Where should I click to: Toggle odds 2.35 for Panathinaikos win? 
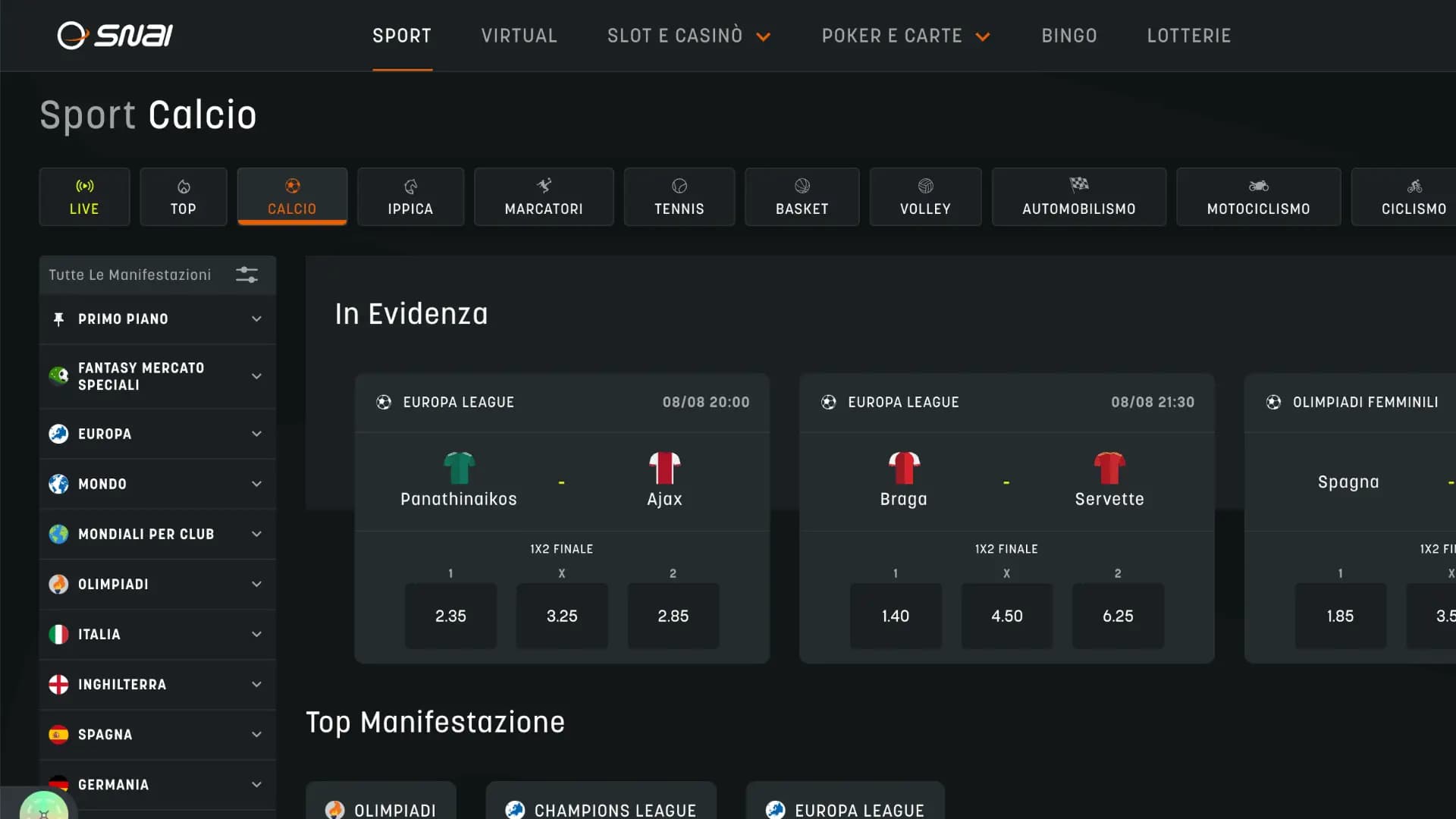(450, 616)
